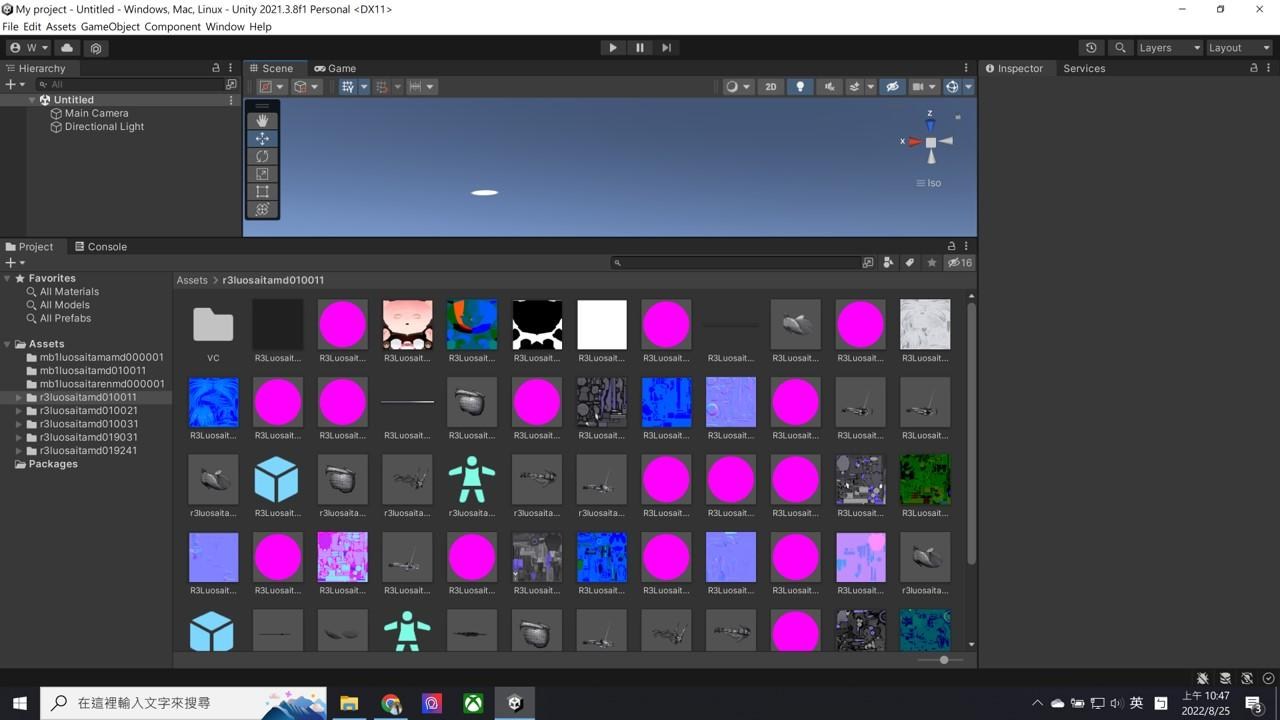Mute scene audio
This screenshot has width=1280, height=720.
click(x=829, y=86)
